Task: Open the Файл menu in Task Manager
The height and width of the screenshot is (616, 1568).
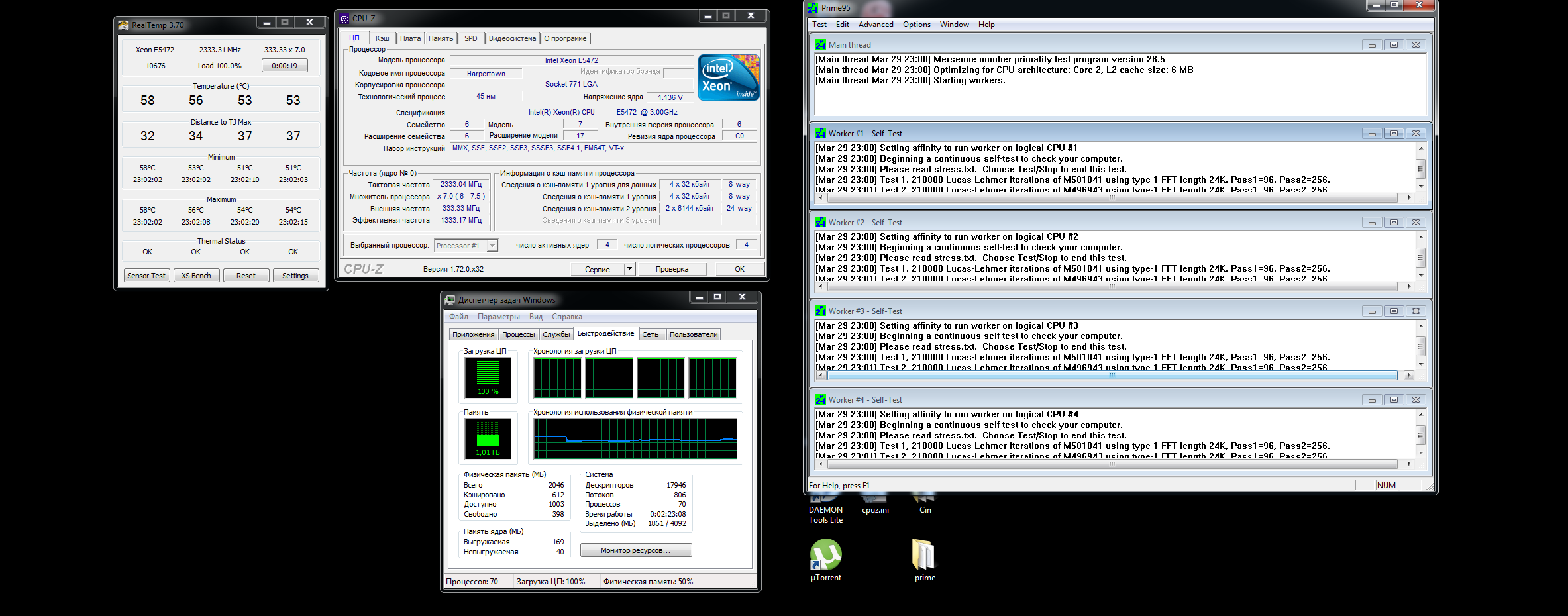Action: [458, 317]
